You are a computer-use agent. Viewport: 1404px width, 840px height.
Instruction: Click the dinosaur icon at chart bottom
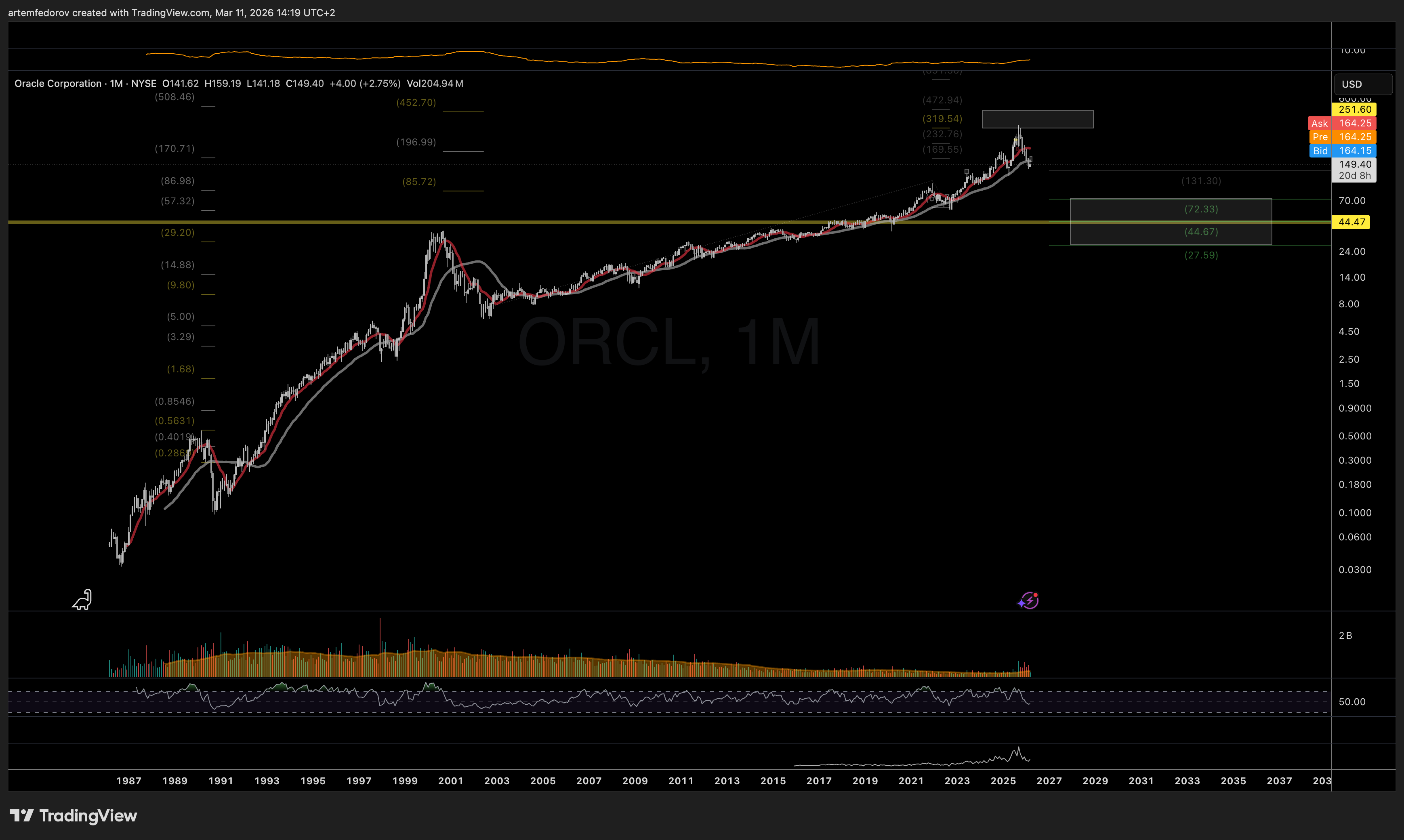tap(82, 599)
